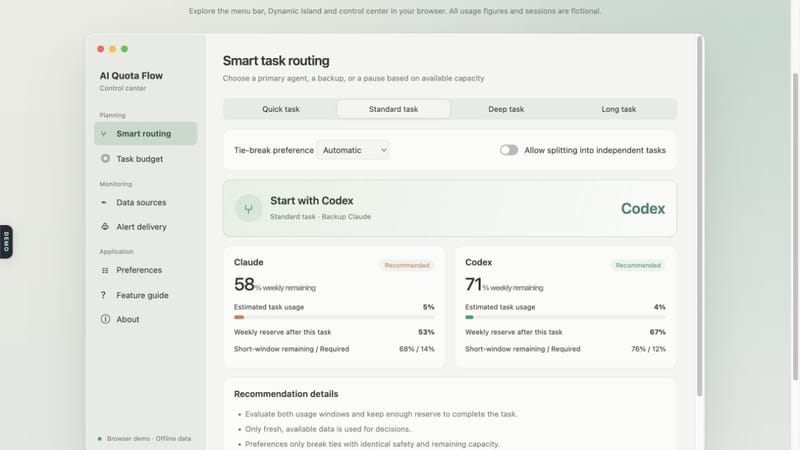
Task: Click the Start with Codex recommendation card
Action: 449,208
